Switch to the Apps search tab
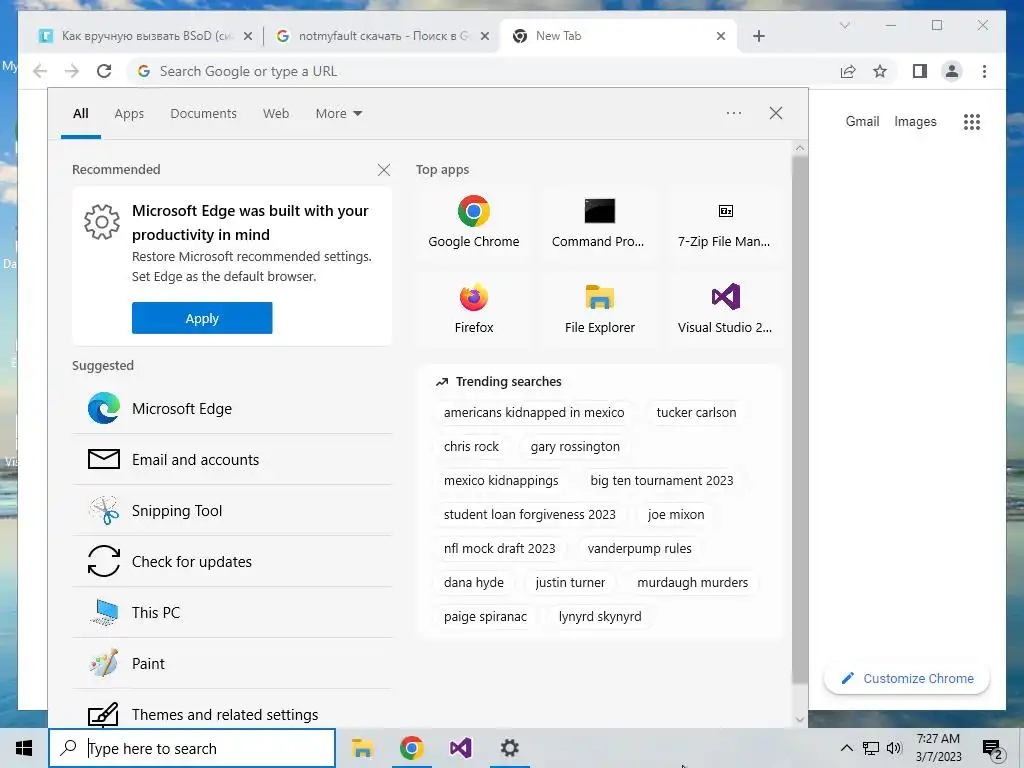 coord(129,114)
